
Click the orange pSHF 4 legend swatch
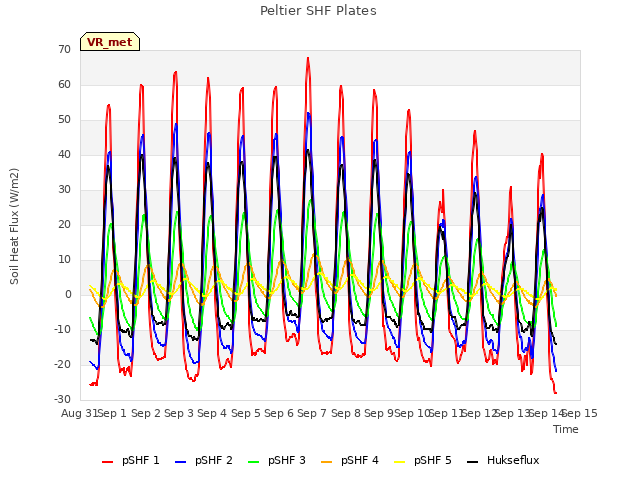[327, 462]
